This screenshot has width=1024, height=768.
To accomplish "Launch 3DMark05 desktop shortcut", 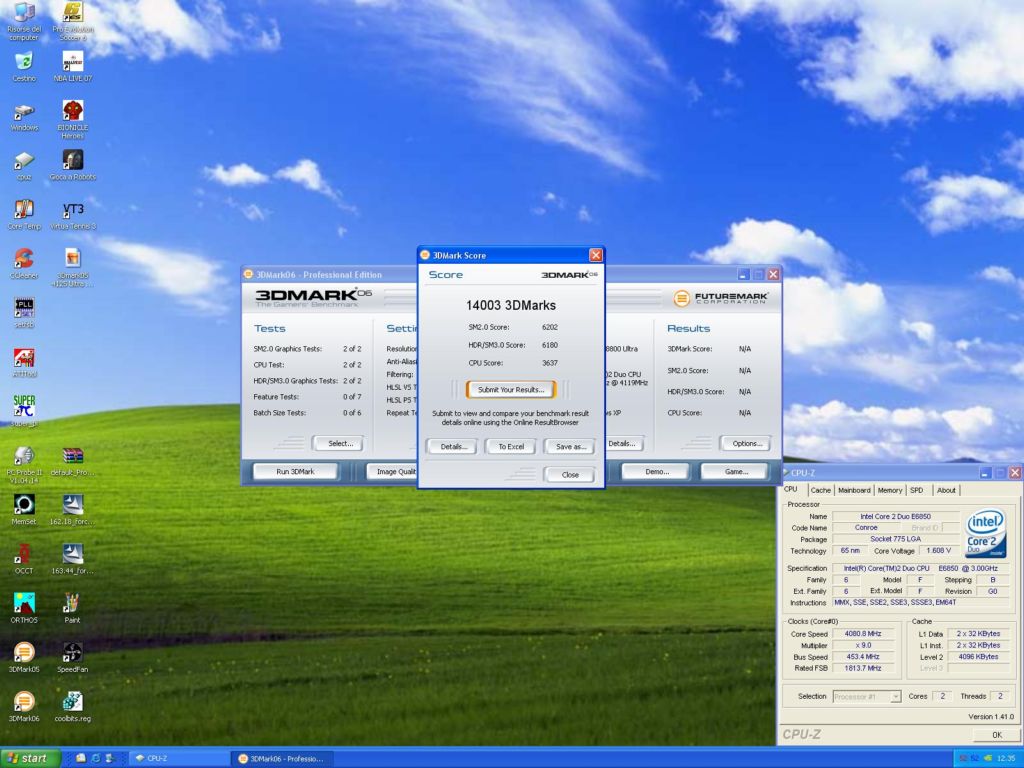I will click(x=24, y=657).
